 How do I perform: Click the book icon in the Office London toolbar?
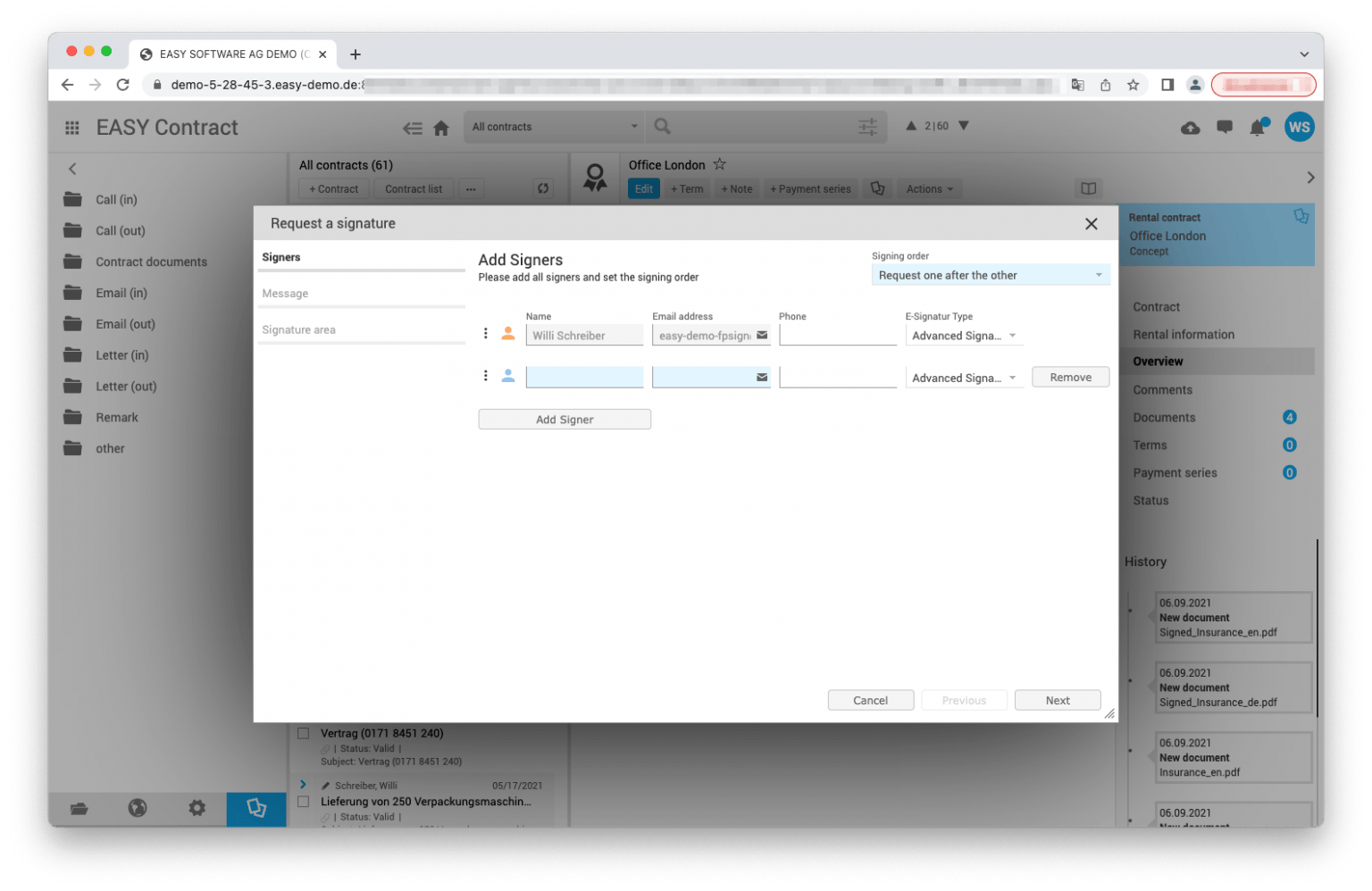tap(1088, 188)
